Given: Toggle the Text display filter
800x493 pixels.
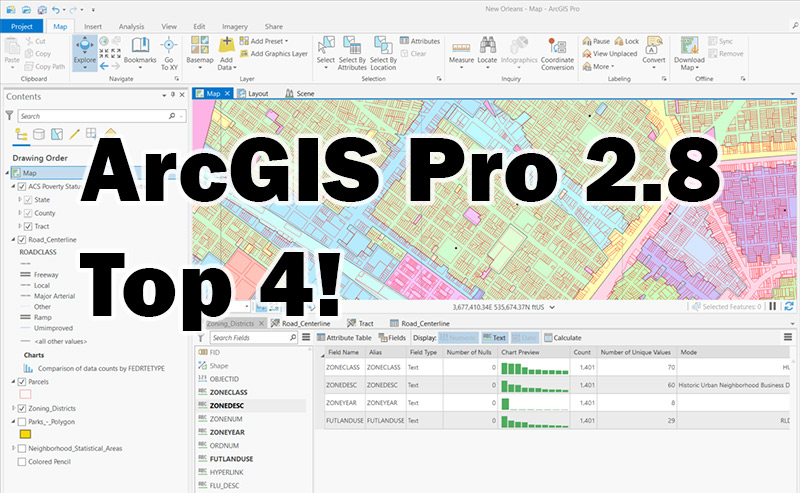Looking at the screenshot, I should (494, 338).
